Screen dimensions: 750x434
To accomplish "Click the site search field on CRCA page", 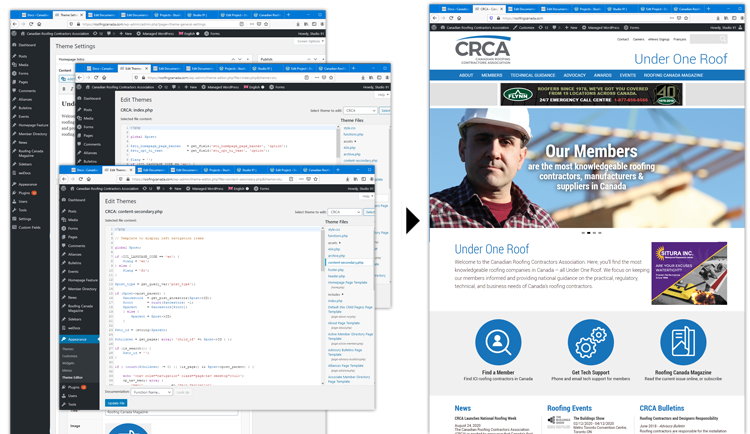I will [x=709, y=39].
